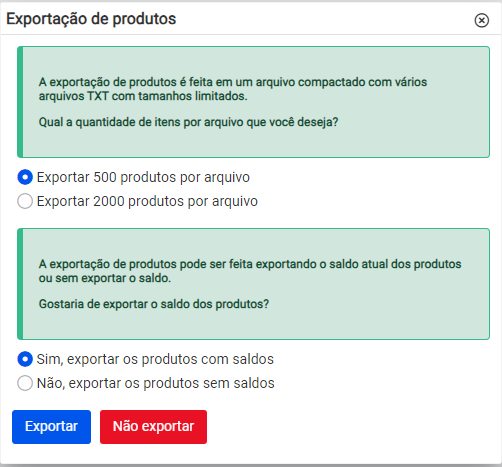Close the Exportação de produtos dialog
The height and width of the screenshot is (467, 502).
(x=481, y=20)
